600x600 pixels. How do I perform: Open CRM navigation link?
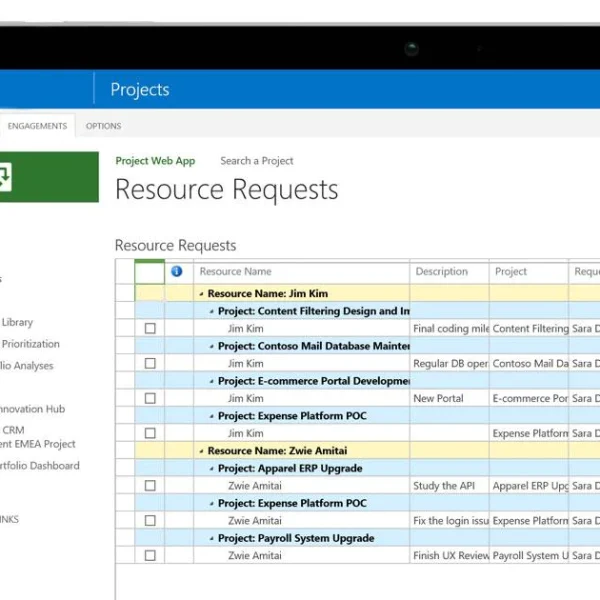click(x=13, y=430)
